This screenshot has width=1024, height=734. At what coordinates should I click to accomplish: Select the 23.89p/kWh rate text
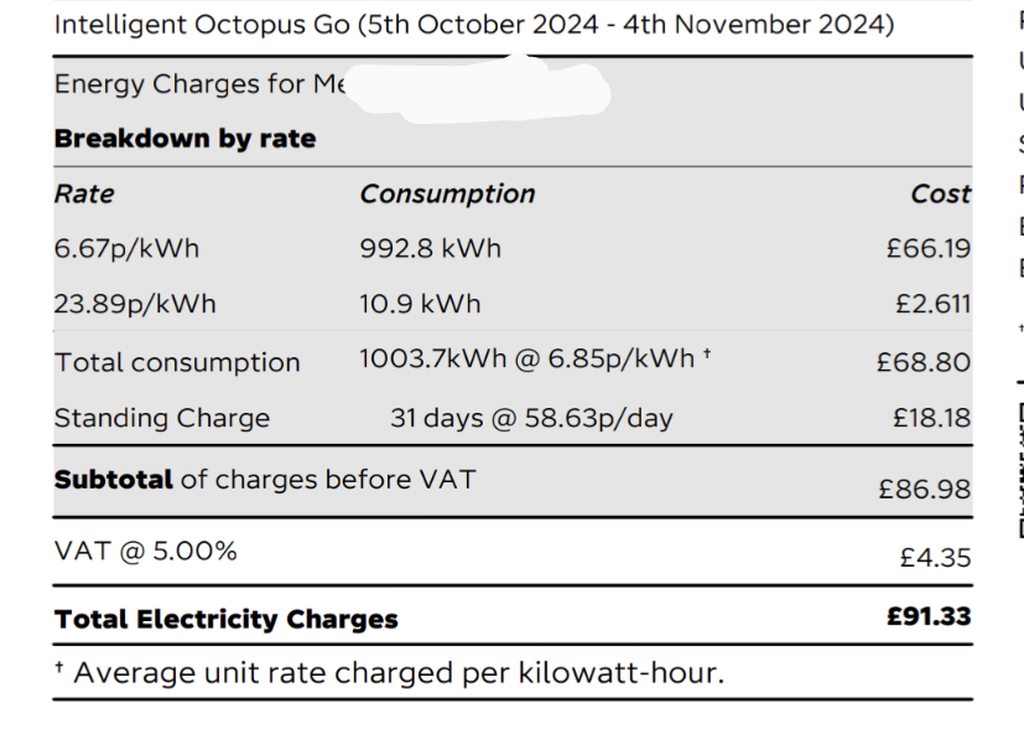pyautogui.click(x=135, y=303)
